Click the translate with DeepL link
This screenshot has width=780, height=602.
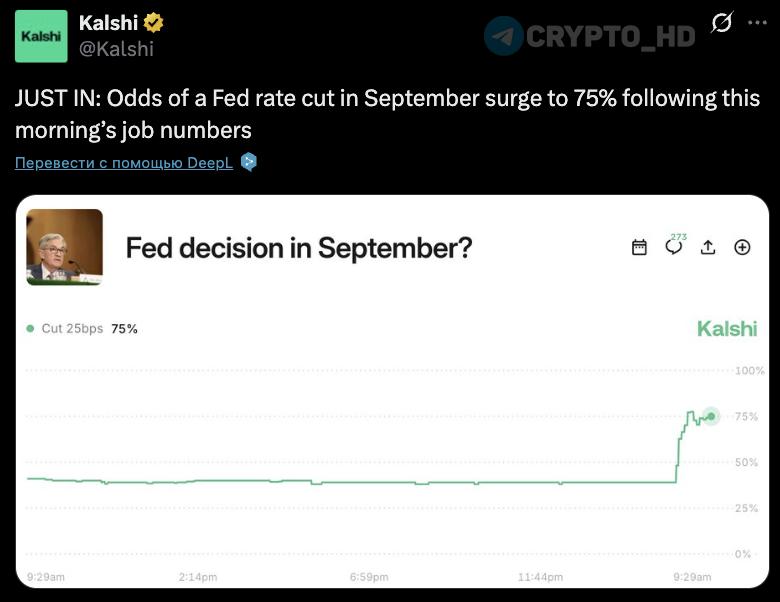click(x=124, y=163)
